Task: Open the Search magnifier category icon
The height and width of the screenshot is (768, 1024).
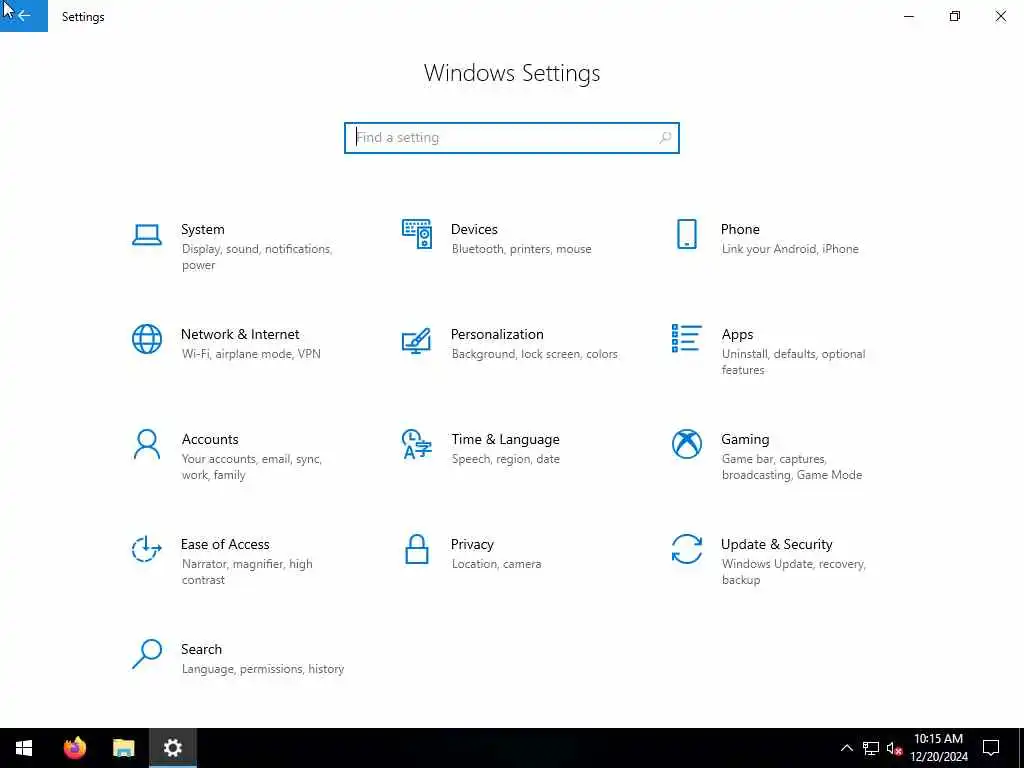Action: point(147,654)
